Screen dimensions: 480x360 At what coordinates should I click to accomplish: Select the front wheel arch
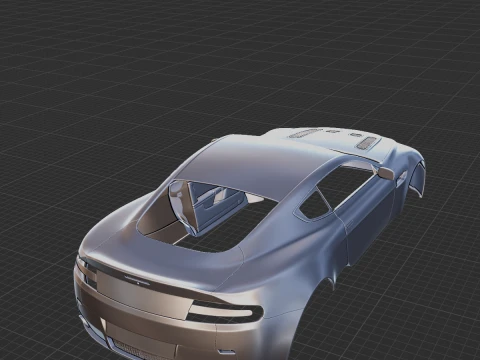pyautogui.click(x=417, y=178)
